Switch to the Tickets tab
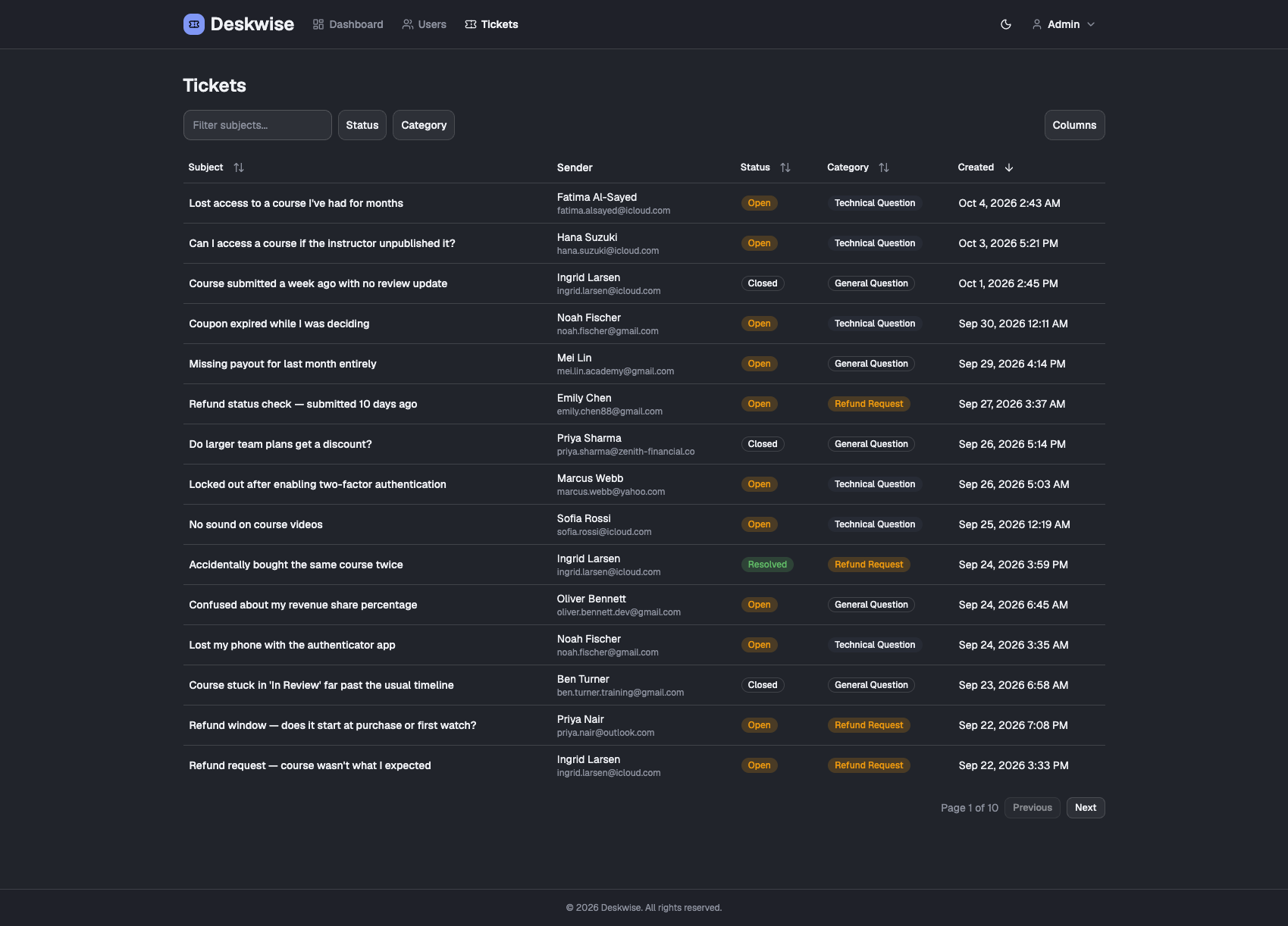This screenshot has height=926, width=1288. (492, 24)
